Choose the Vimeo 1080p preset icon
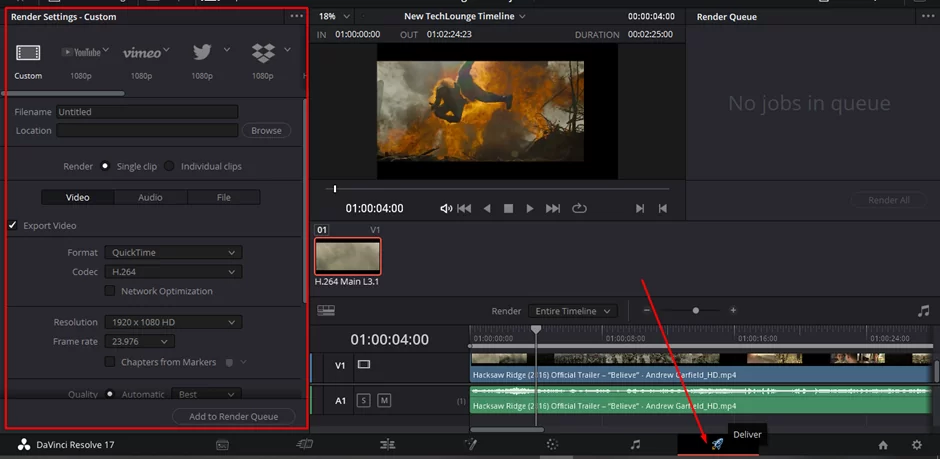Screen dimensions: 940x459 coord(141,53)
